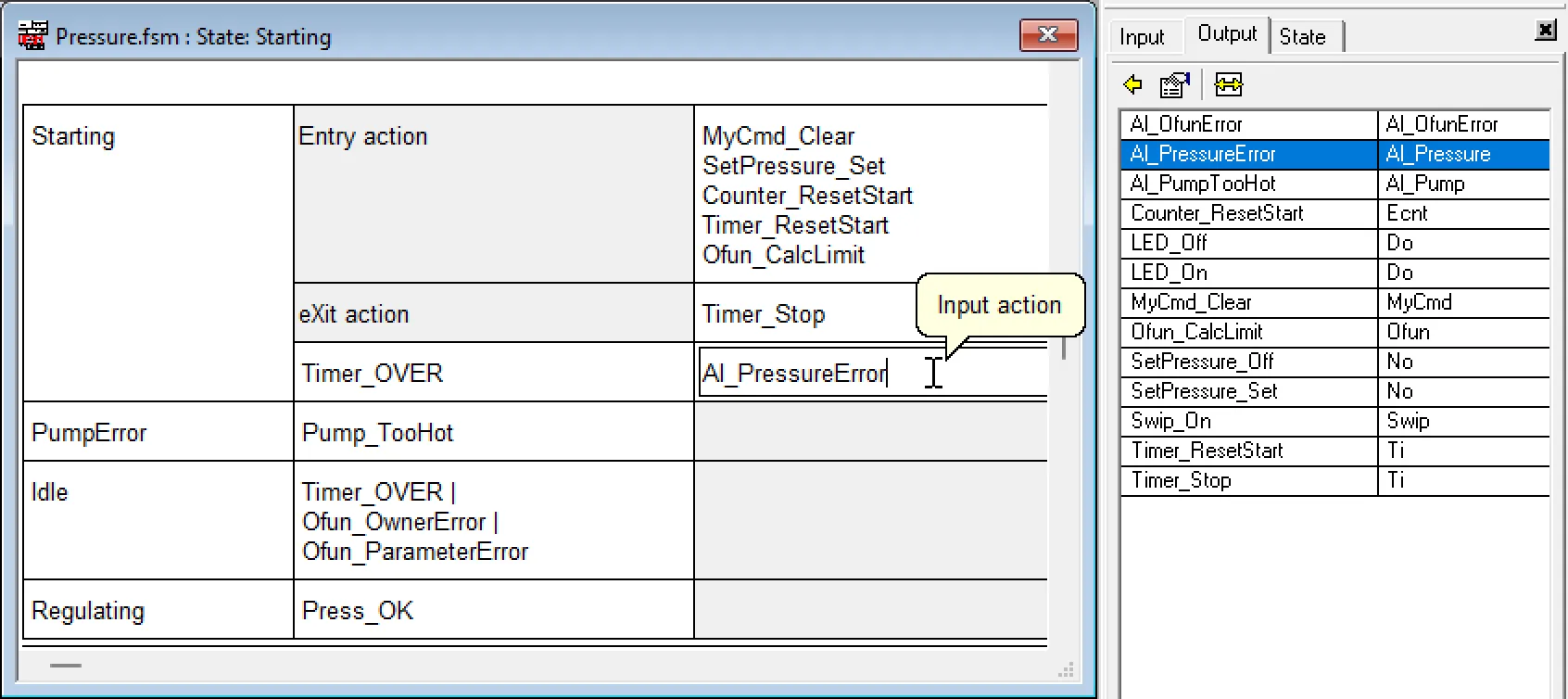Screen dimensions: 1568x699
Task: Click the Al_Pump value cell
Action: coord(1464,184)
